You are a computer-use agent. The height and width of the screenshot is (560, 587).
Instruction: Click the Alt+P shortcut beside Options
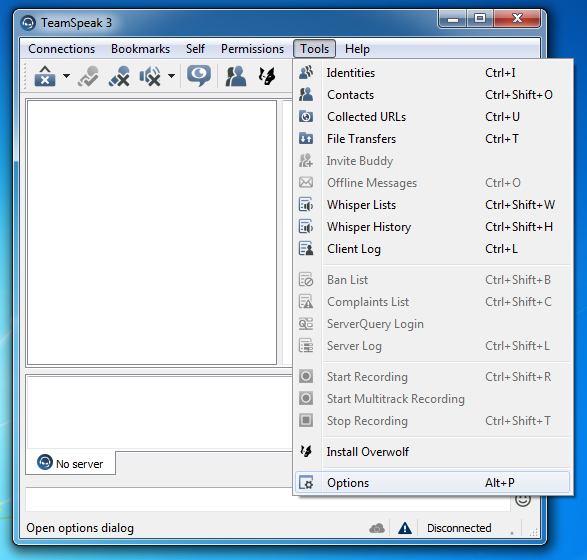point(500,483)
